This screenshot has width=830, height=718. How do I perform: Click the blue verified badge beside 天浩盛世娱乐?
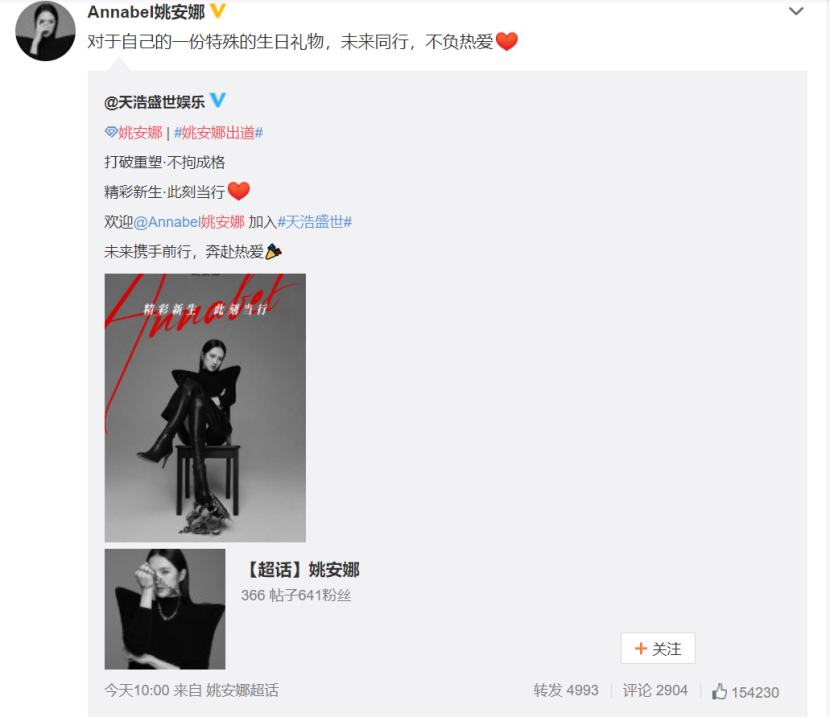[218, 100]
